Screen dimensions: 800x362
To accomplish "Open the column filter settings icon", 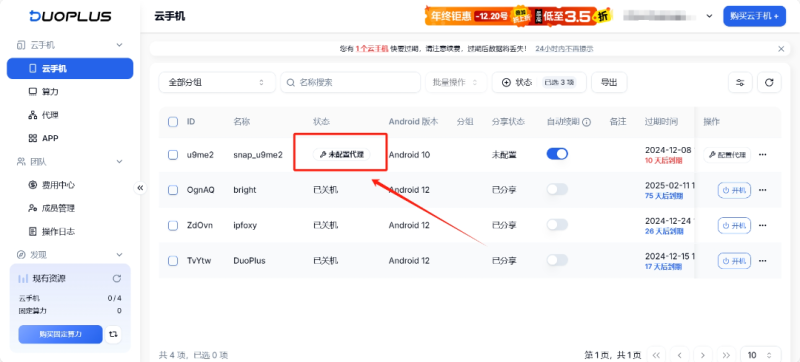I will 740,83.
